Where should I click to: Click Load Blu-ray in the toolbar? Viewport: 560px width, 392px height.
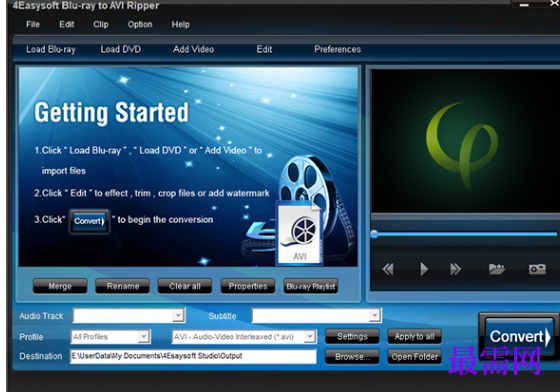[51, 49]
